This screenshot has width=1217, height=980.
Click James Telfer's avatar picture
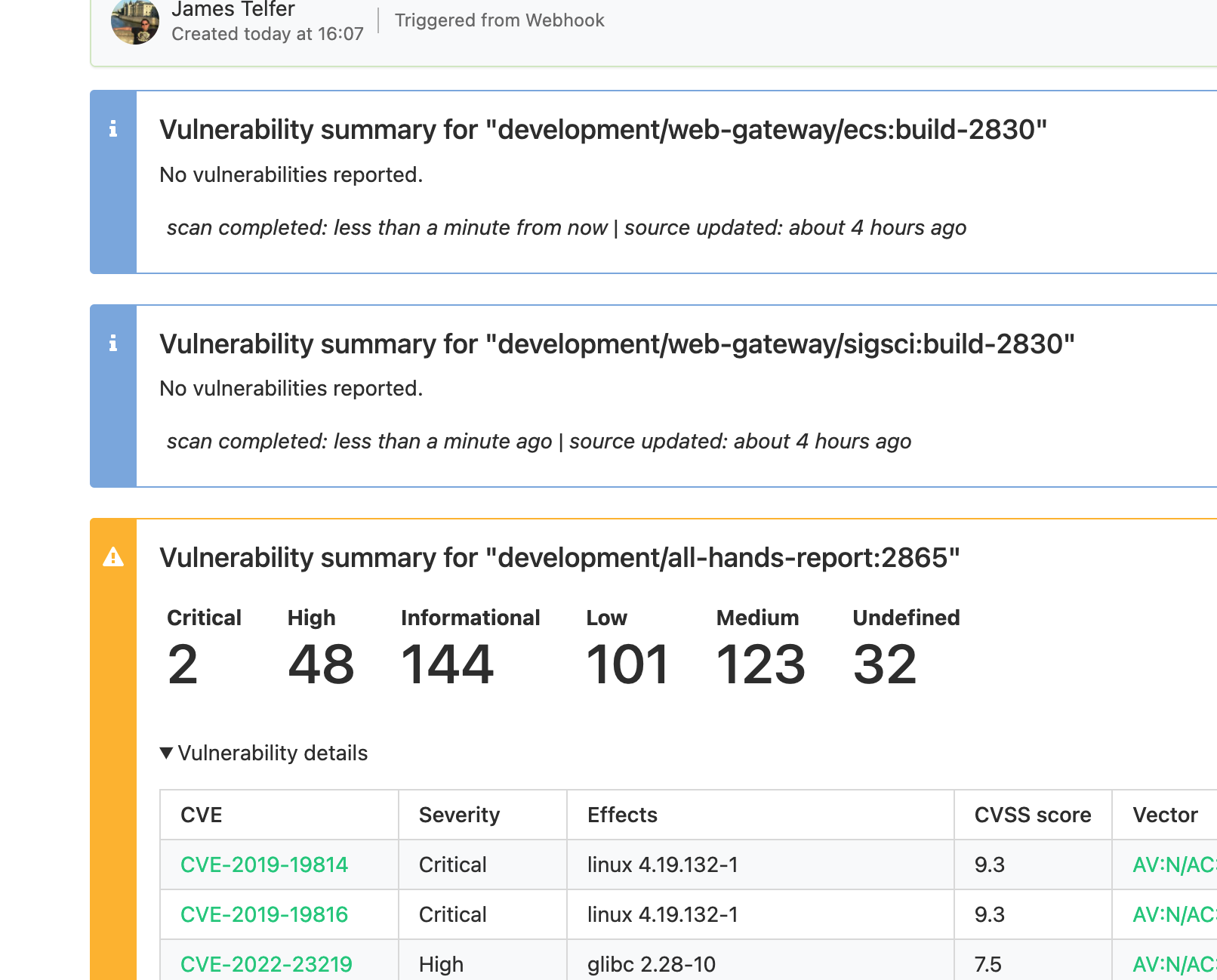135,21
